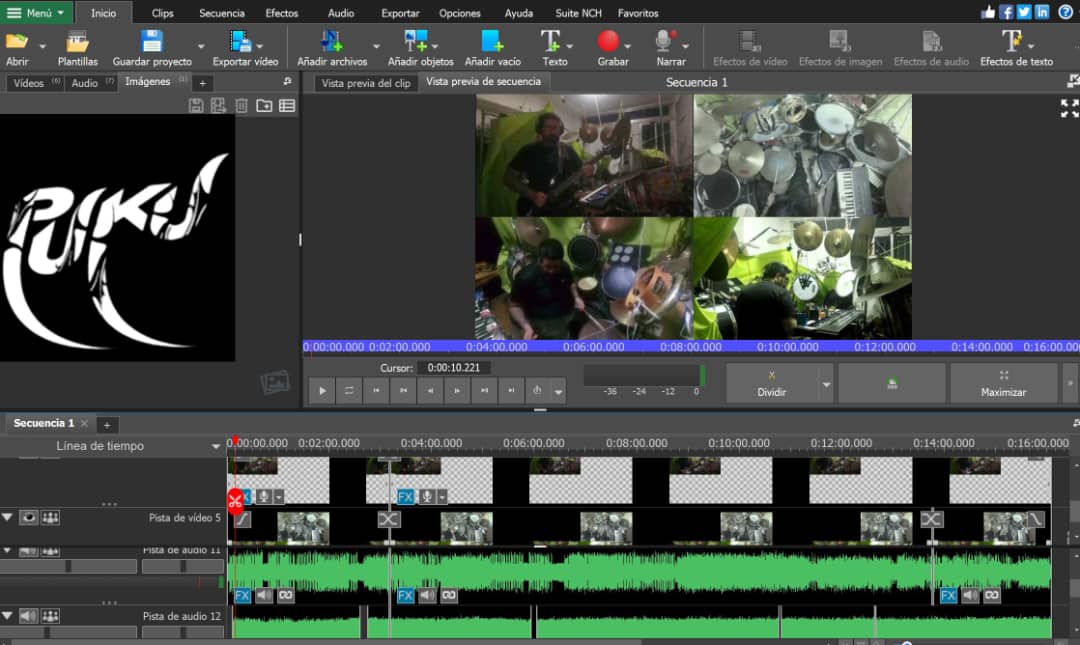Click the red Grabar record icon
The height and width of the screenshot is (645, 1080).
[x=608, y=42]
